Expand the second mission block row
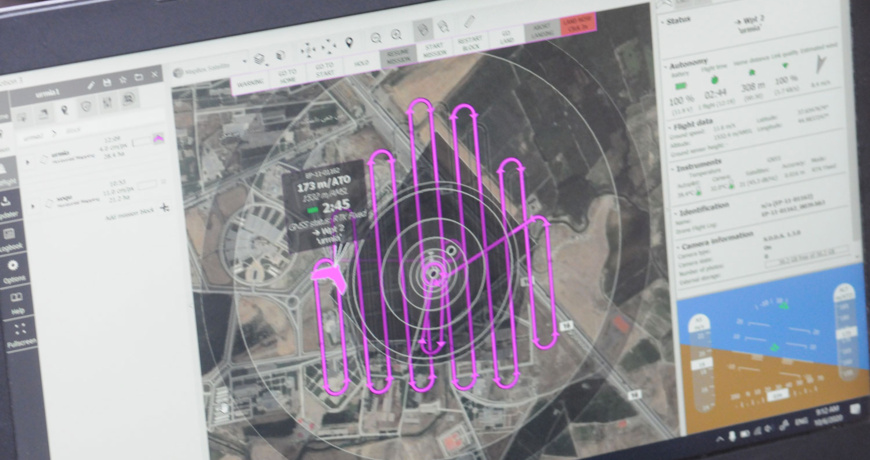 point(33,206)
